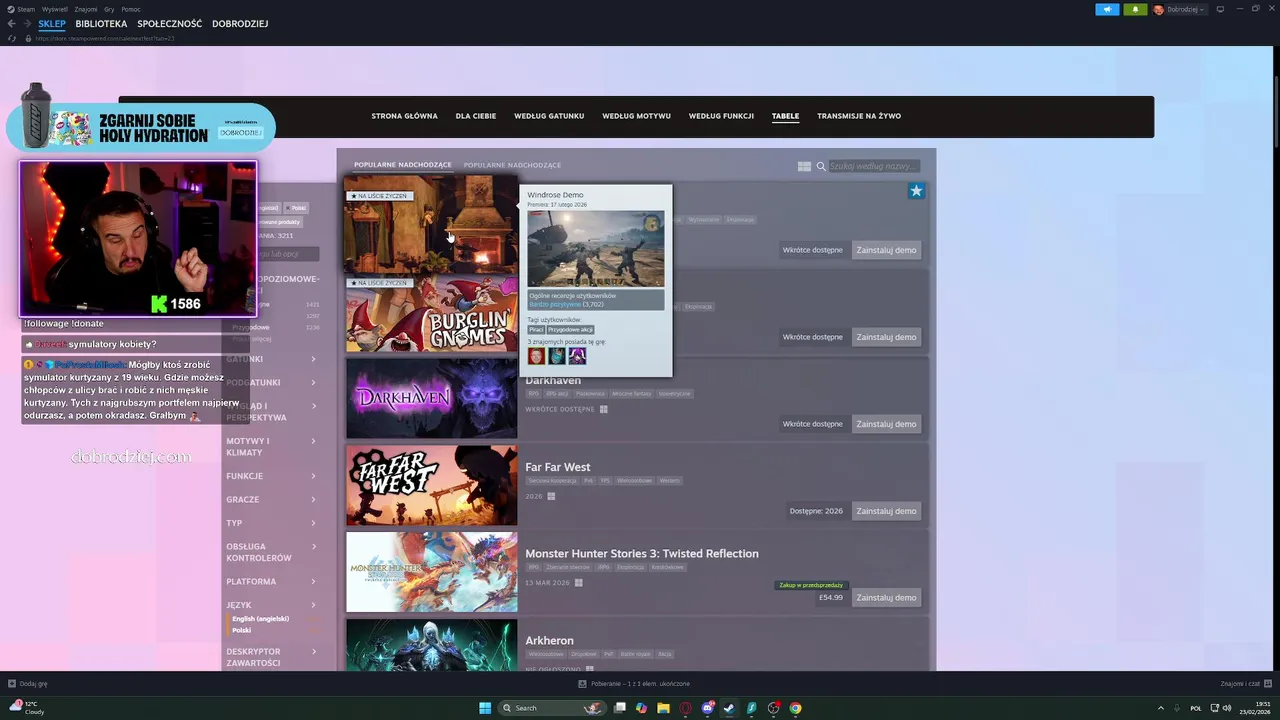Viewport: 1280px width, 720px height.
Task: Open the Znajomi menu
Action: 86,9
